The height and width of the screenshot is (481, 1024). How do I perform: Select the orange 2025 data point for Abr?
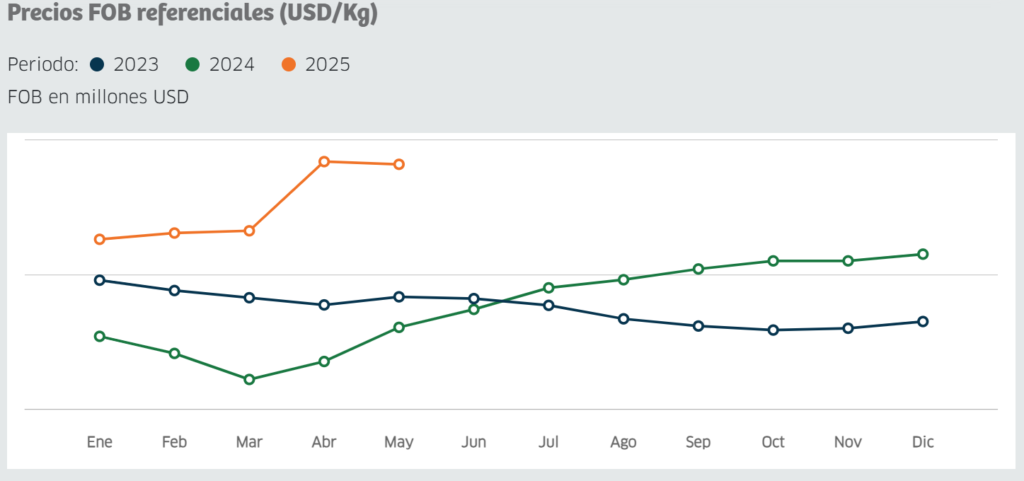point(324,161)
